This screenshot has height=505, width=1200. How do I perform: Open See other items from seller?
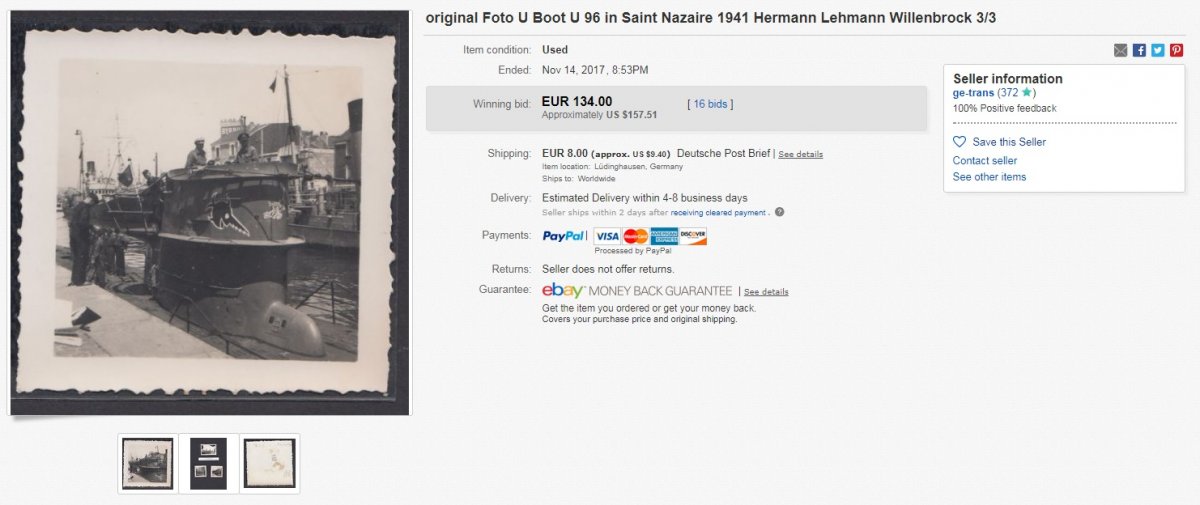point(989,177)
